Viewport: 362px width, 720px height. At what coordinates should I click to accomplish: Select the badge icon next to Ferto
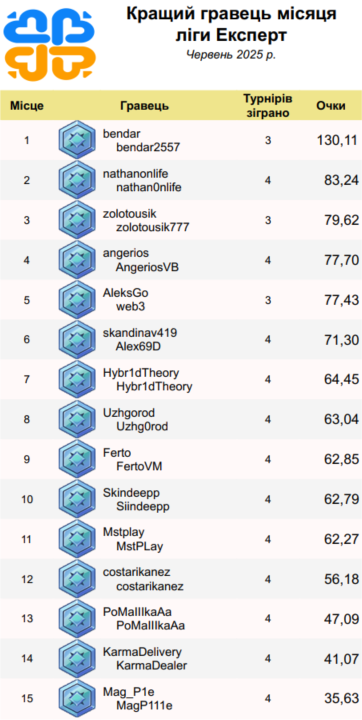tap(77, 460)
